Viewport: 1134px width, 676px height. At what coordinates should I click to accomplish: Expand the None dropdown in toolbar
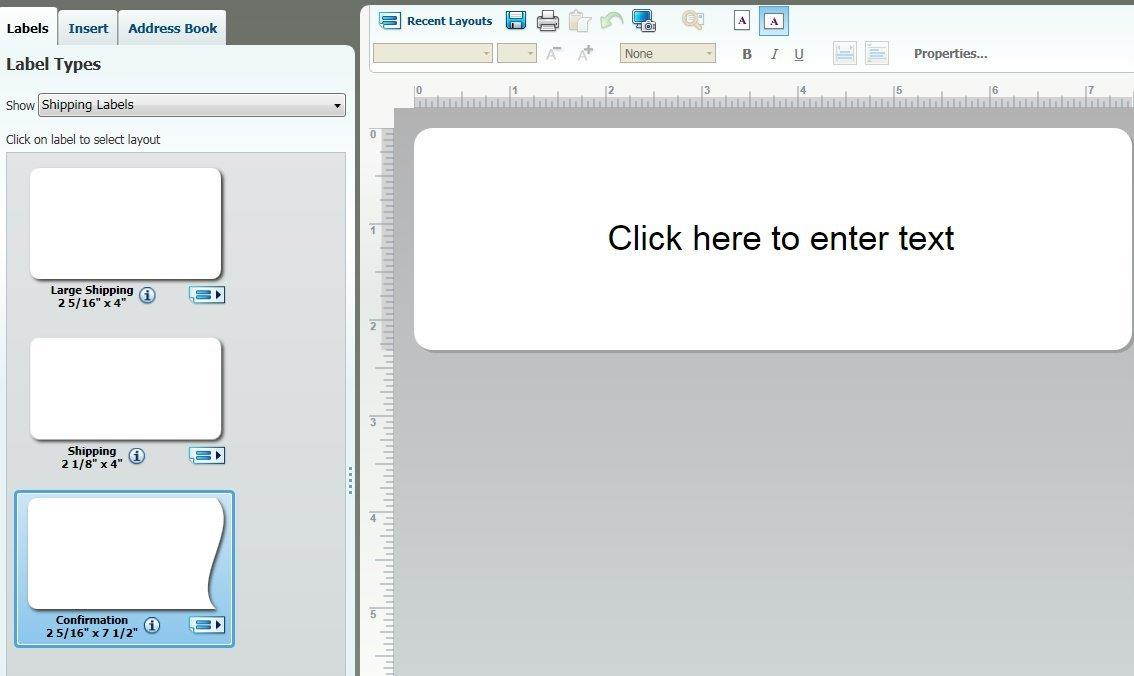(x=667, y=54)
